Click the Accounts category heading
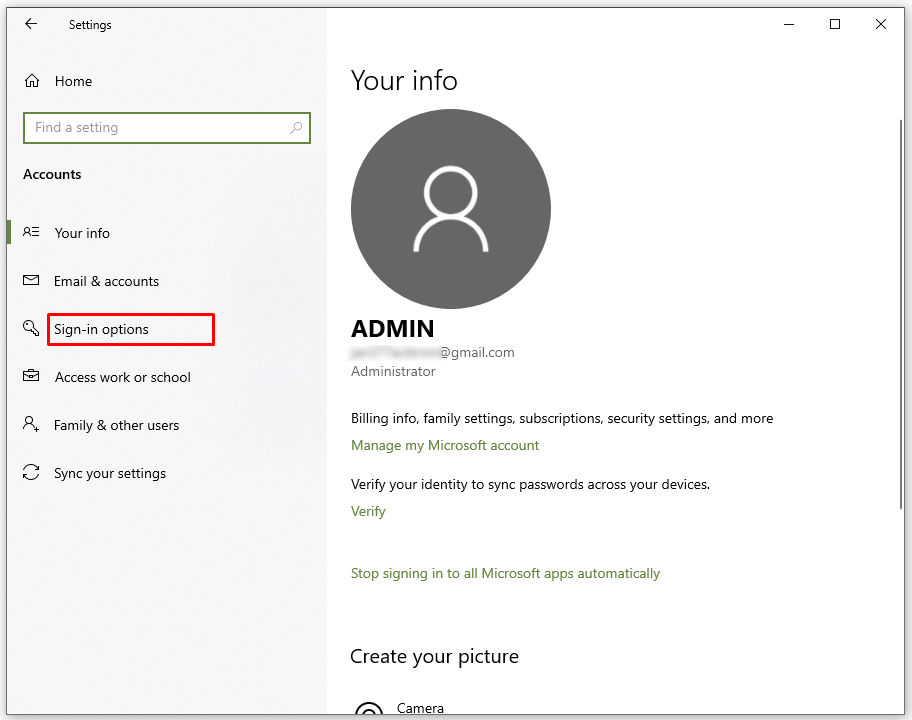The image size is (912, 720). tap(52, 174)
